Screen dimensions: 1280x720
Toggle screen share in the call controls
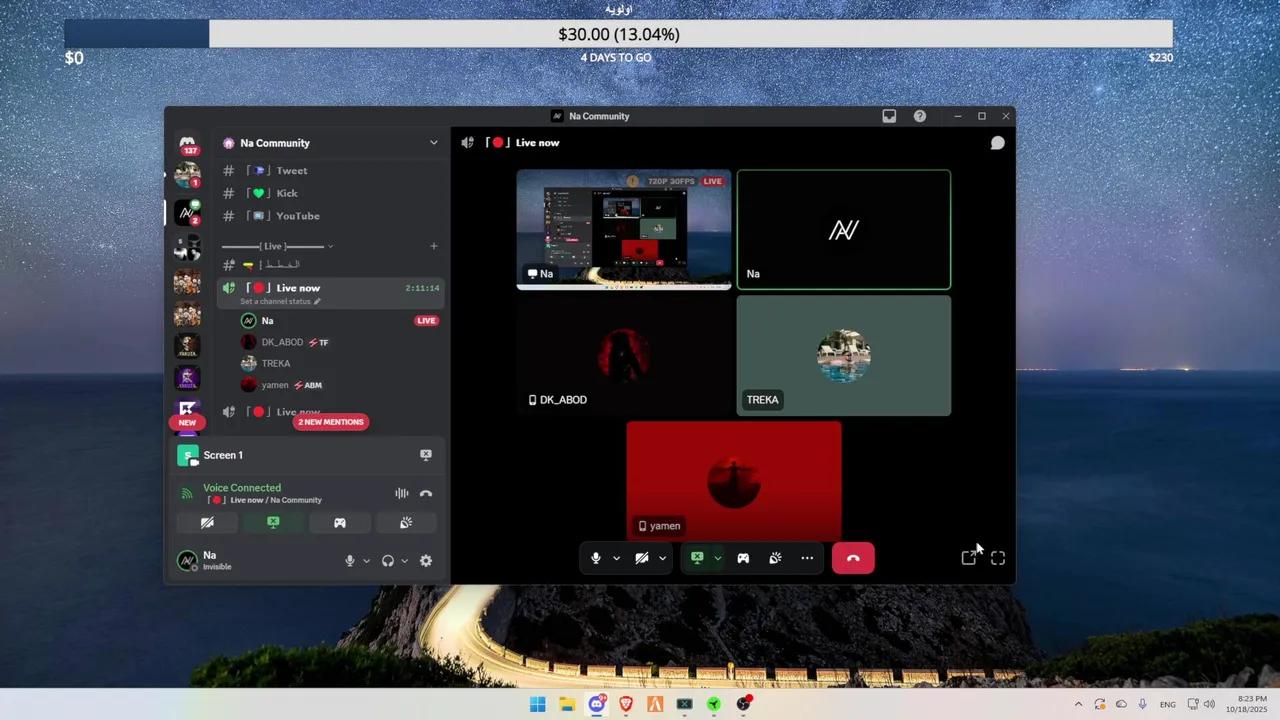pyautogui.click(x=697, y=558)
